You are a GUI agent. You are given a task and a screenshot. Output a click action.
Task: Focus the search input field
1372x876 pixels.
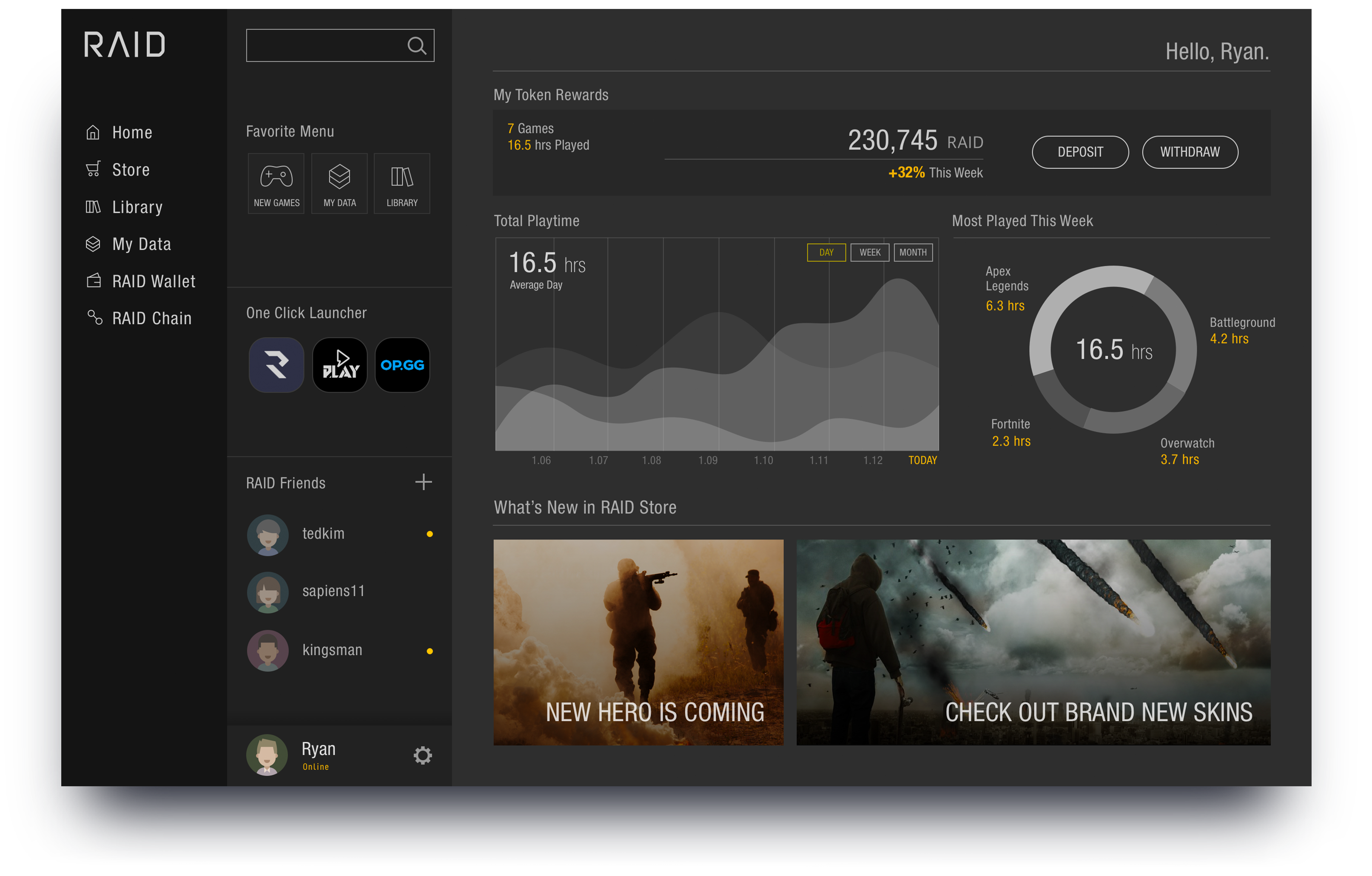(x=340, y=46)
